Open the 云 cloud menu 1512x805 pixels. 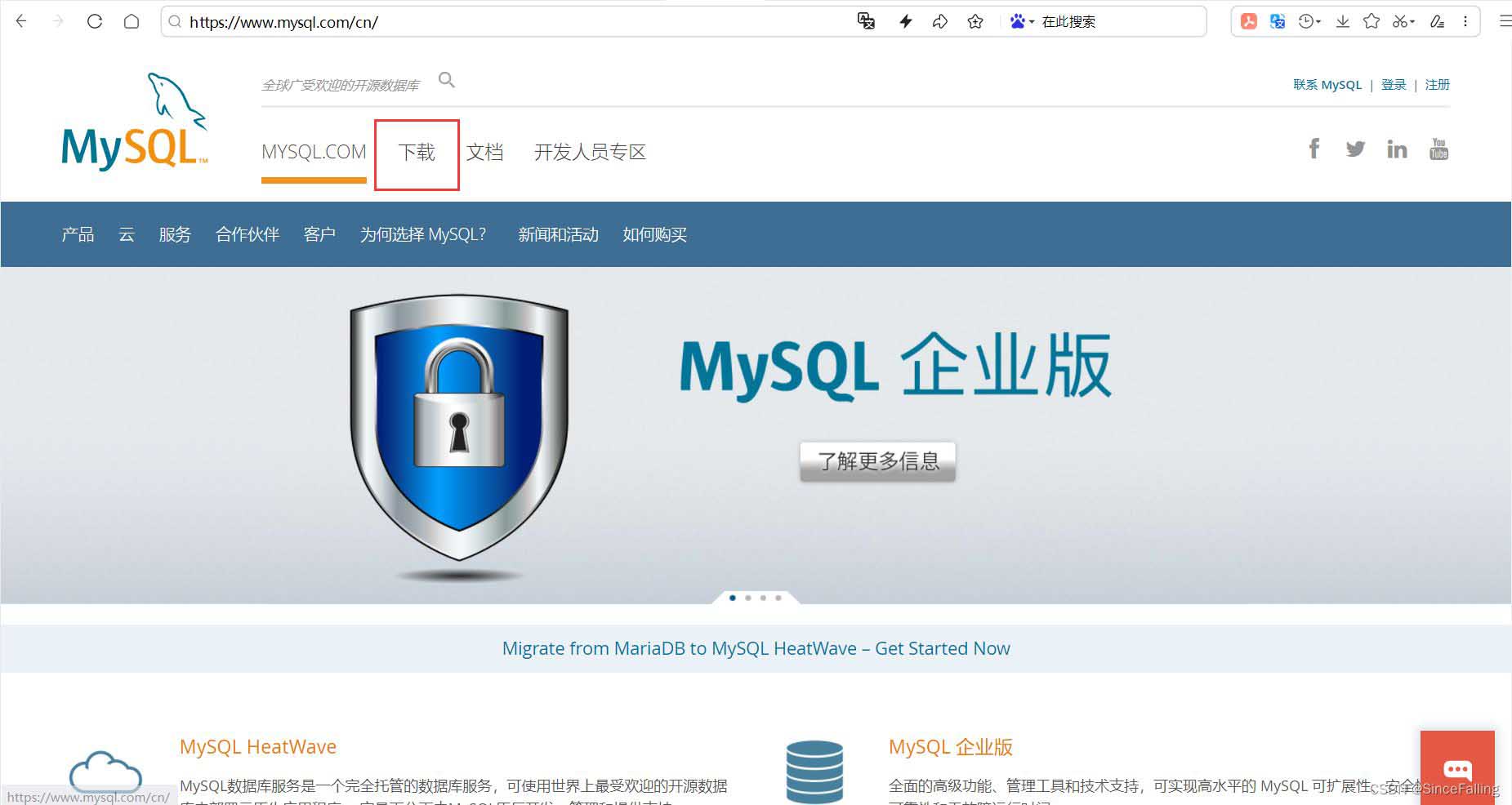[127, 235]
